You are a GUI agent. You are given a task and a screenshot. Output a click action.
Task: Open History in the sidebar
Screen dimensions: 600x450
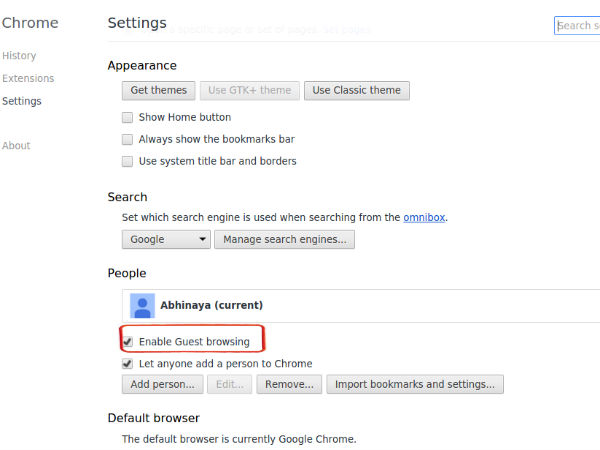point(19,56)
